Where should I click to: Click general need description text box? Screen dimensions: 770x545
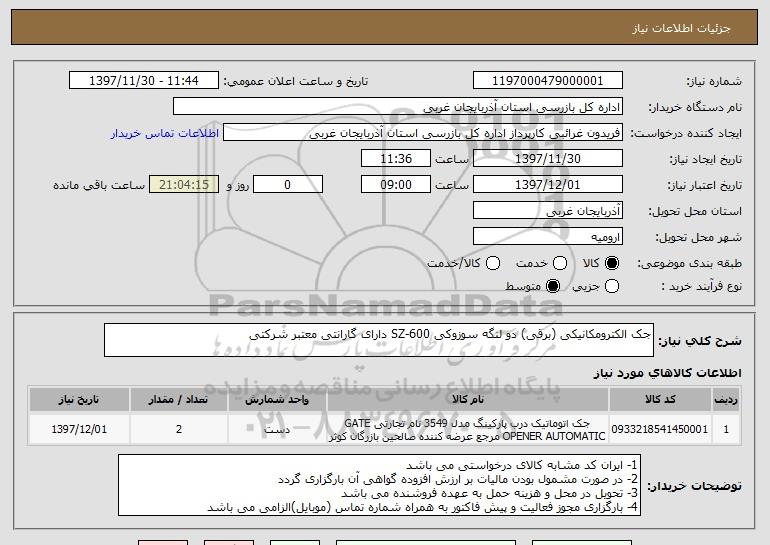pos(379,340)
